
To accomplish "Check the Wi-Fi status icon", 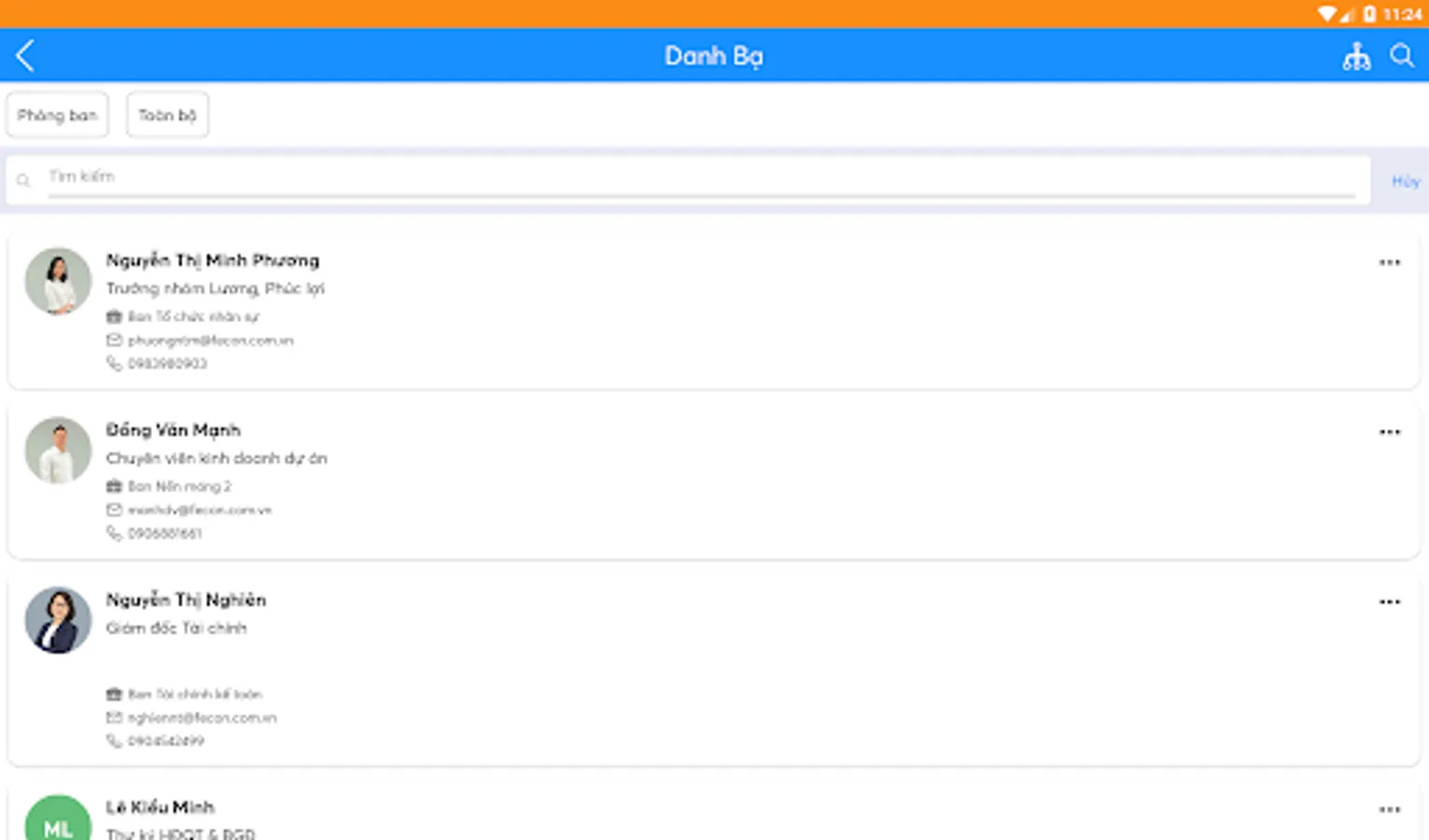I will pyautogui.click(x=1327, y=14).
